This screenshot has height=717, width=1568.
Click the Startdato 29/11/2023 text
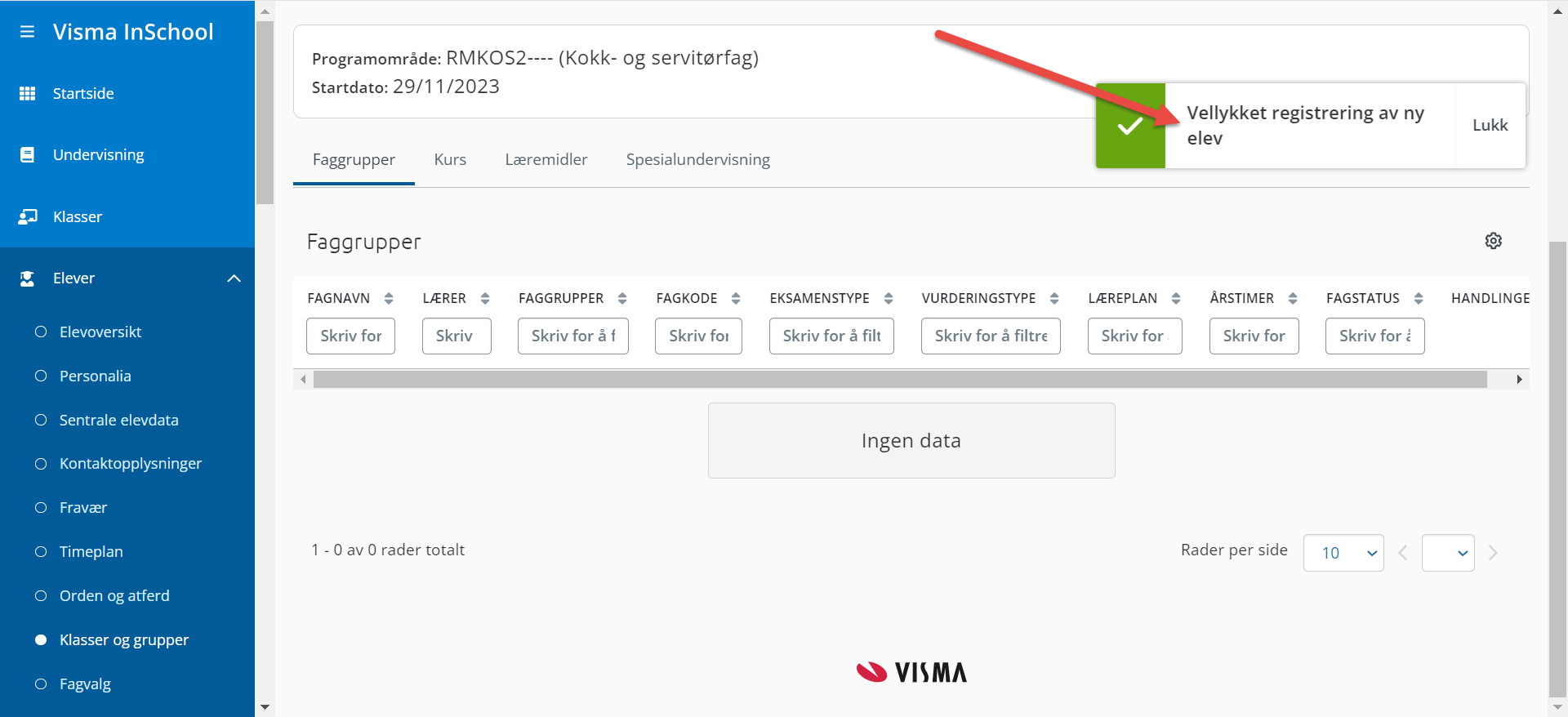click(406, 87)
